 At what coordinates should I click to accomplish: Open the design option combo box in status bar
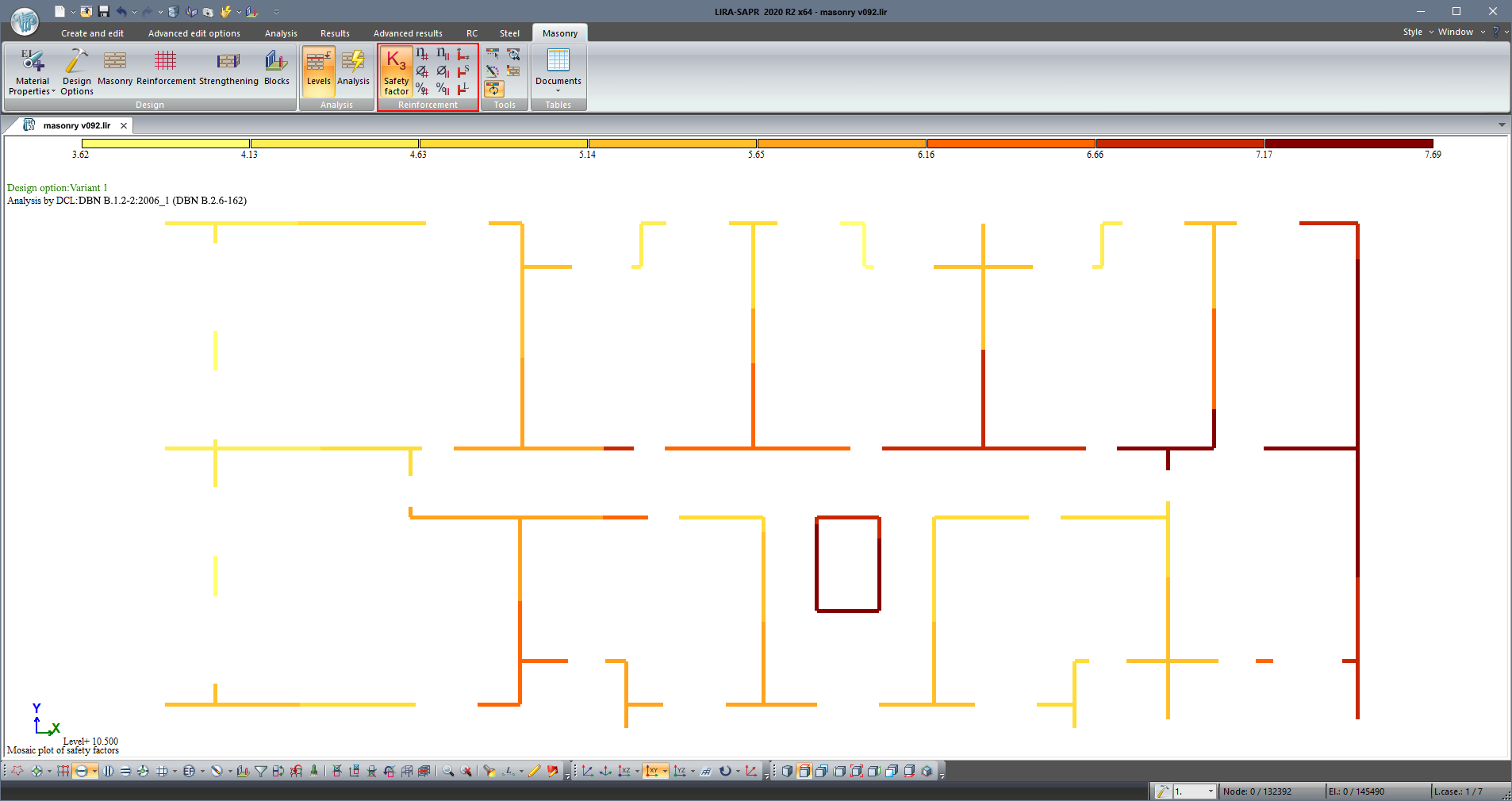(1195, 791)
